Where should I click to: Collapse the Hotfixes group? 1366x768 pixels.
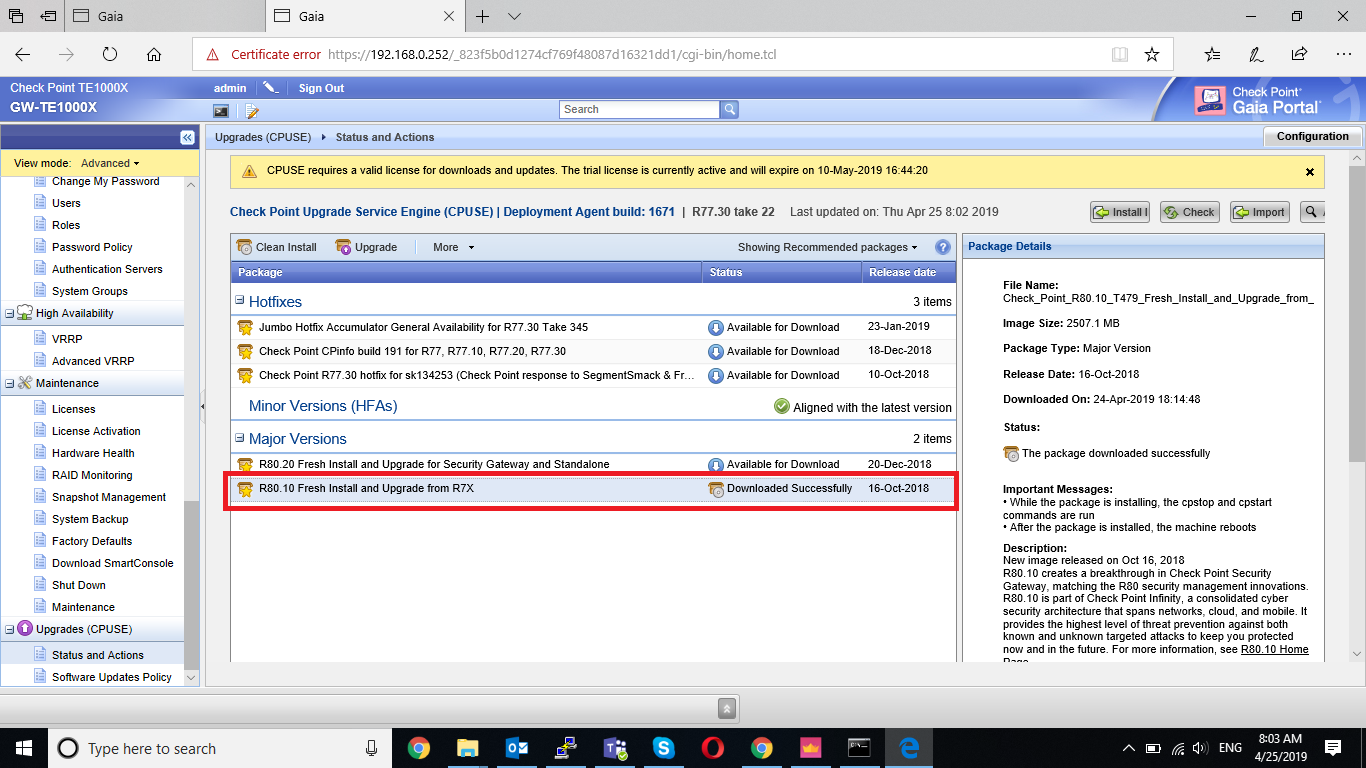pyautogui.click(x=240, y=300)
